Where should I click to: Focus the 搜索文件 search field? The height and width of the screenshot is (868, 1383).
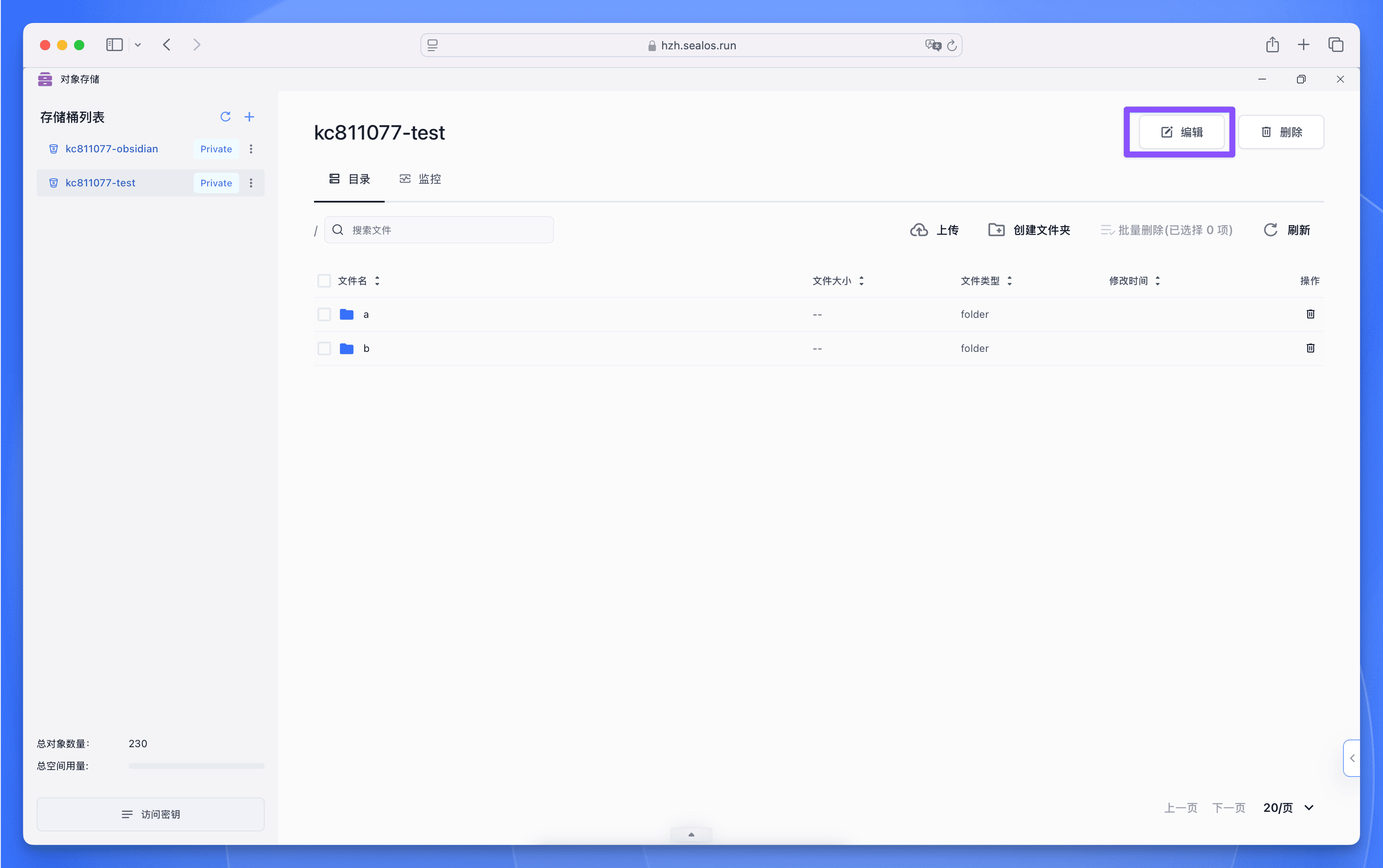(x=439, y=230)
